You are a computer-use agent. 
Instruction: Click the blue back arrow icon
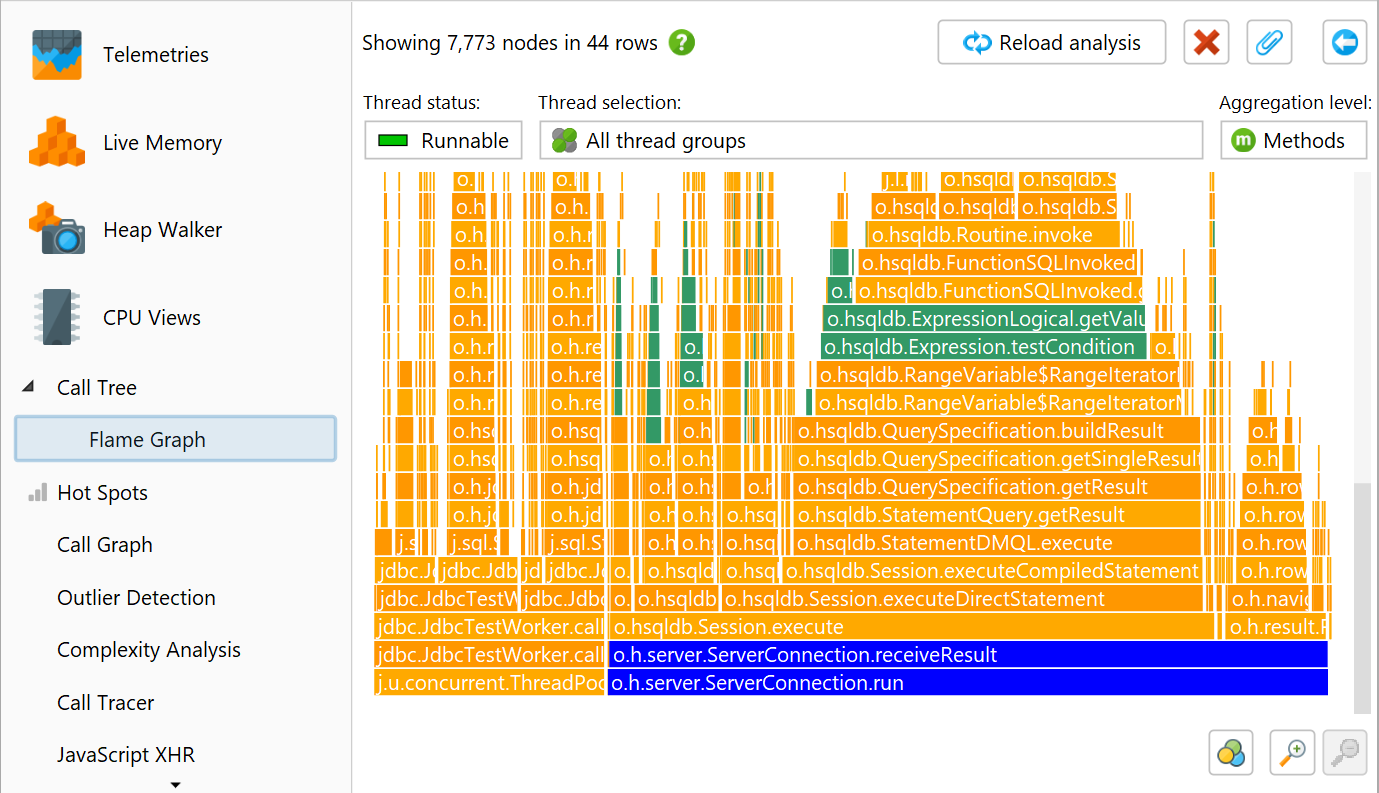[x=1345, y=43]
